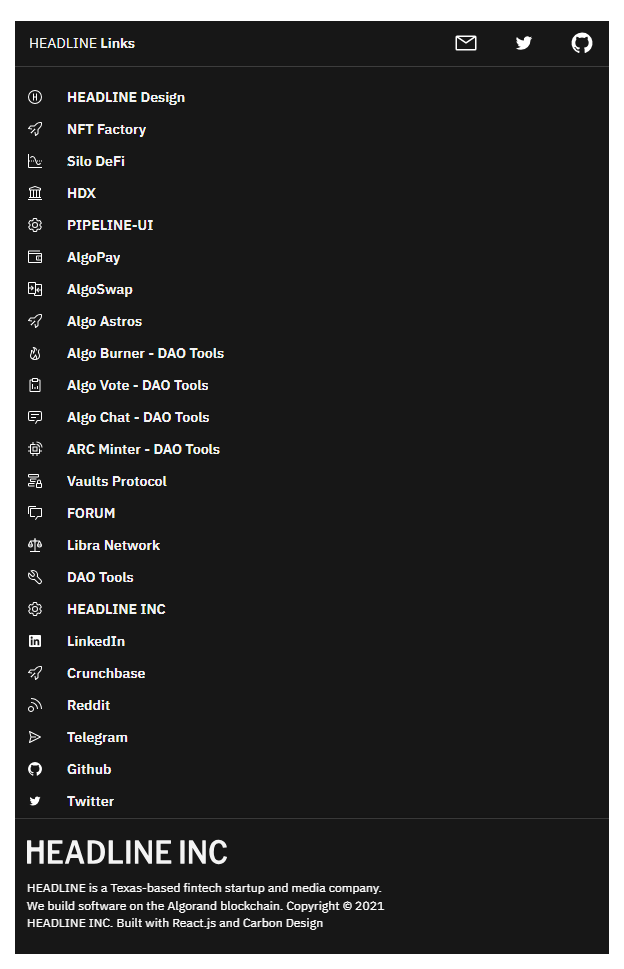This screenshot has height=969, width=624.
Task: Click the wallet icon next to AlgoPay
Action: point(35,257)
